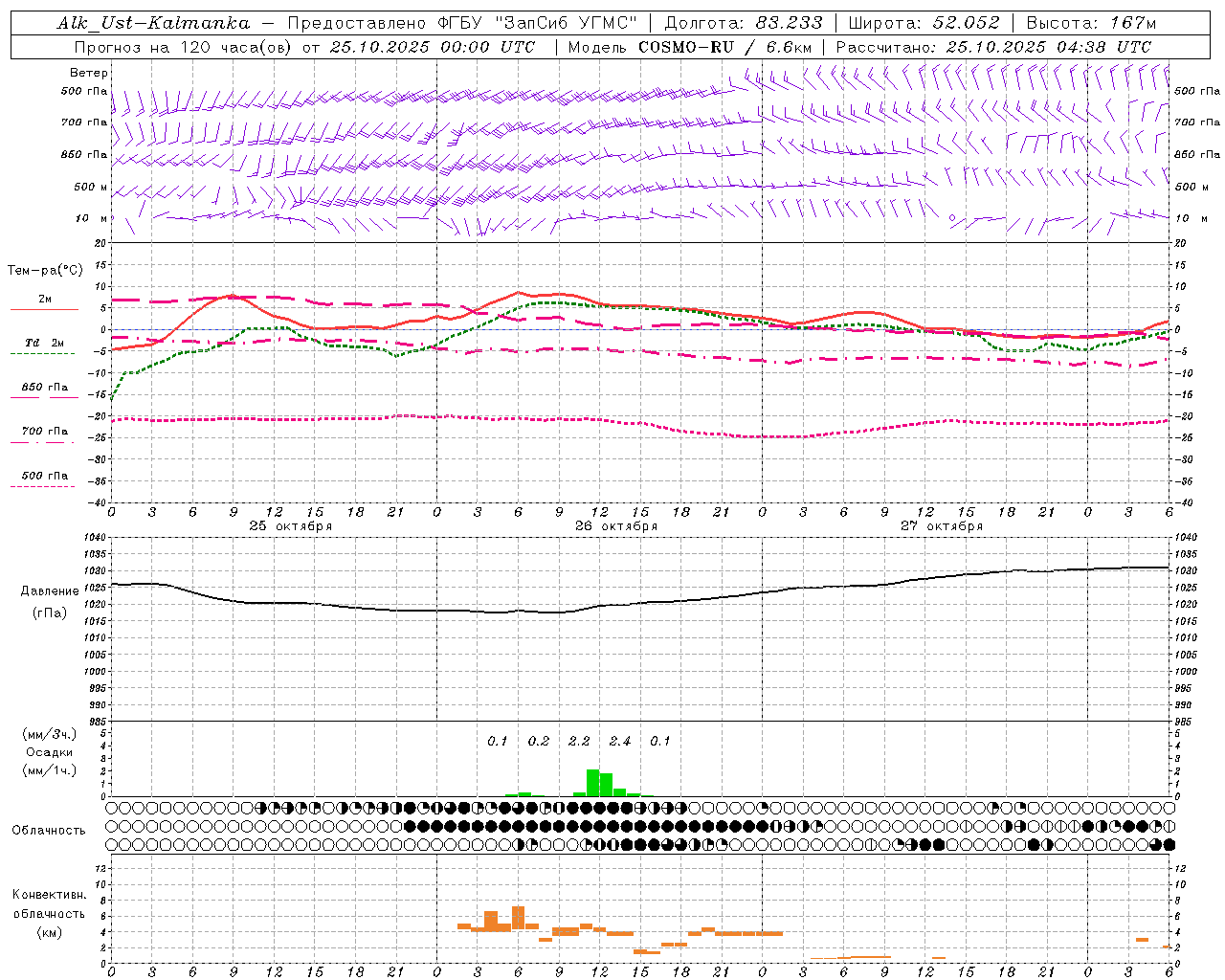Click the Ветер wind panel label
Viewport: 1225px width, 980px height.
pyautogui.click(x=89, y=73)
